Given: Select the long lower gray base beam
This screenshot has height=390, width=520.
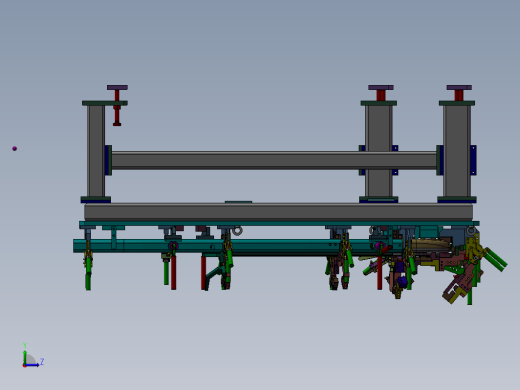Looking at the screenshot, I should coord(278,212).
